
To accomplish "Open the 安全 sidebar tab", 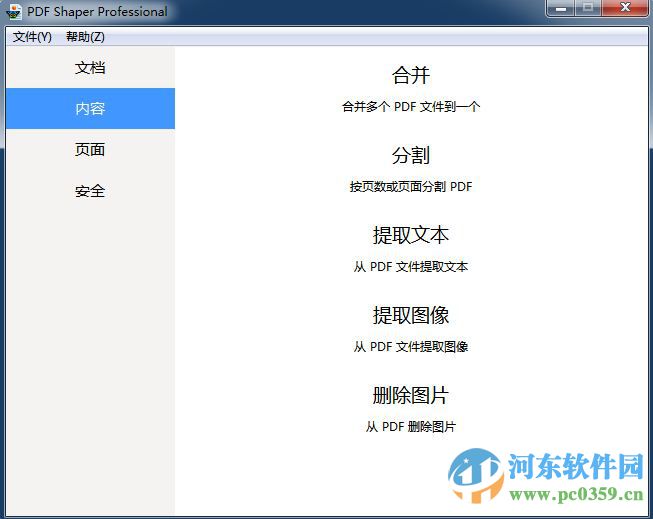I will point(90,191).
